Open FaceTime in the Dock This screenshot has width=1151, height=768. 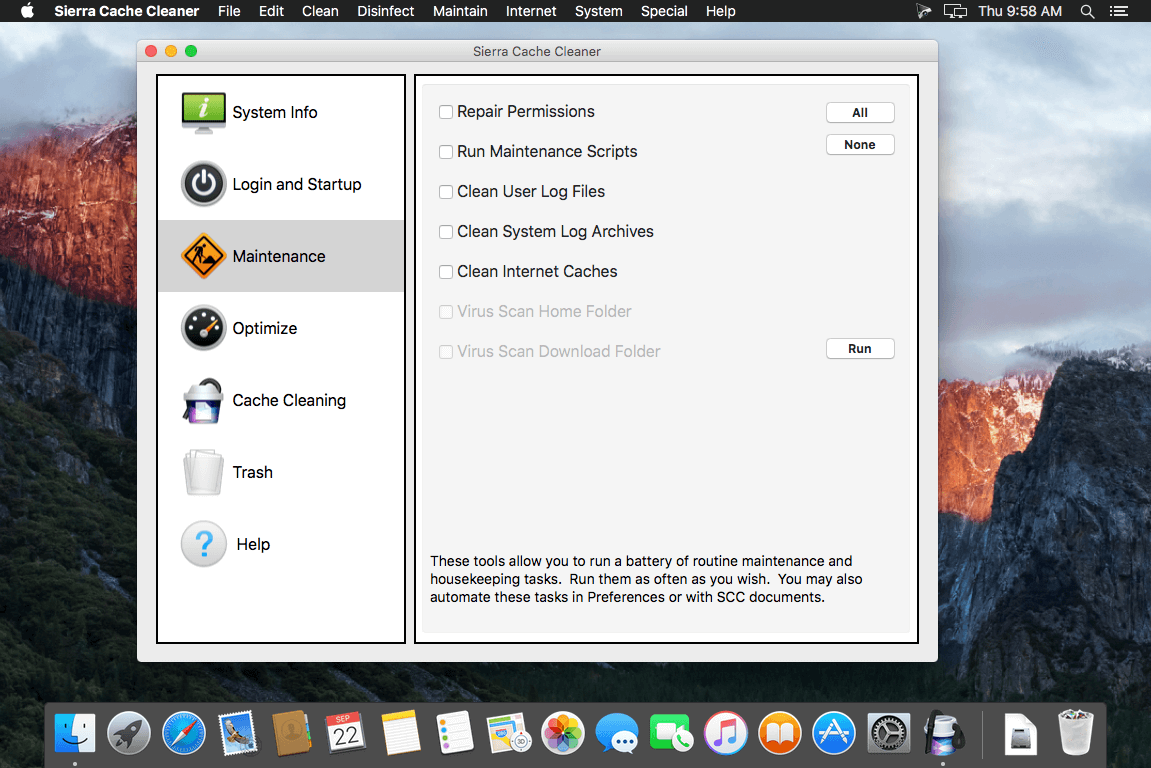click(x=671, y=733)
